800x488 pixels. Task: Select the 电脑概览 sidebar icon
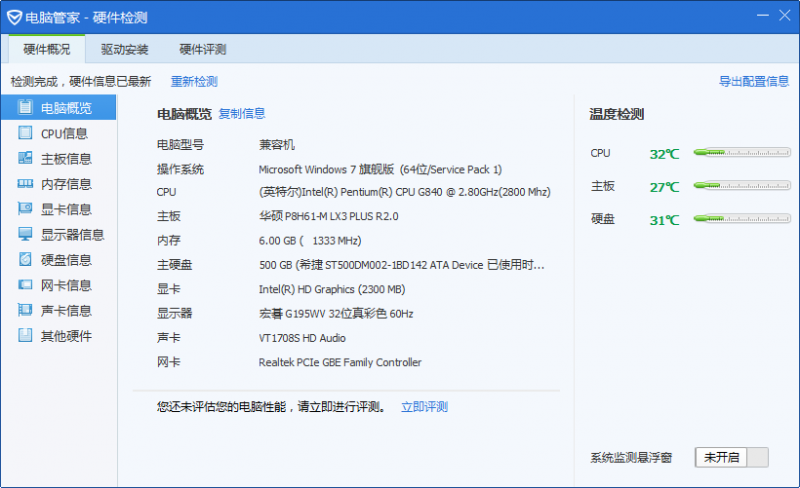pos(24,107)
